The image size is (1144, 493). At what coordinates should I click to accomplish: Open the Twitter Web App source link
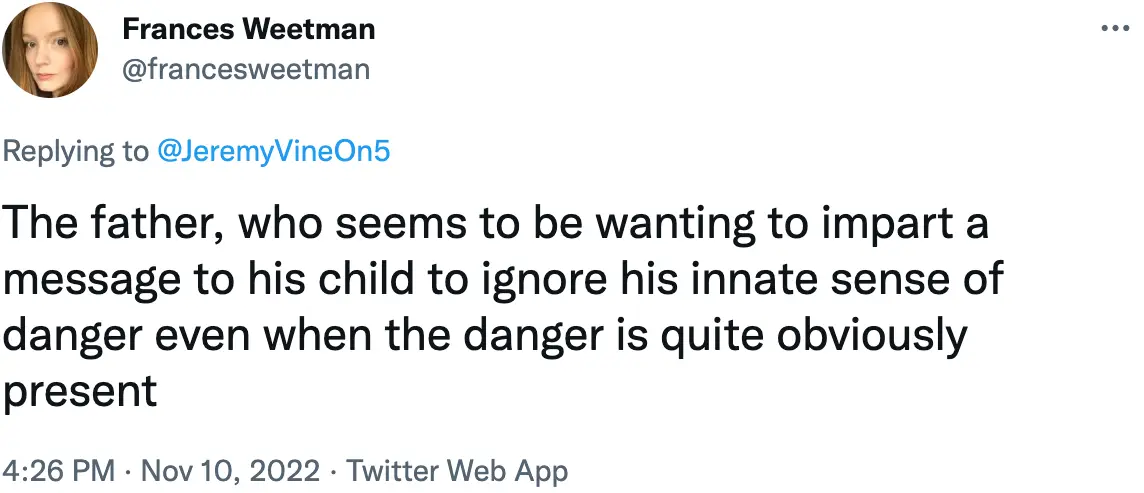pyautogui.click(x=456, y=471)
